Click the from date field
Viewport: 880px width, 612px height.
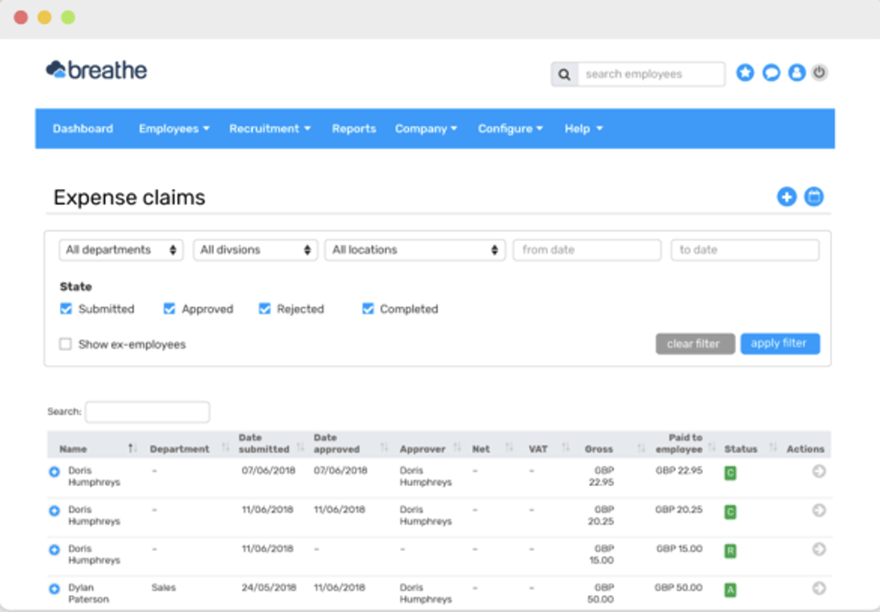pyautogui.click(x=586, y=250)
